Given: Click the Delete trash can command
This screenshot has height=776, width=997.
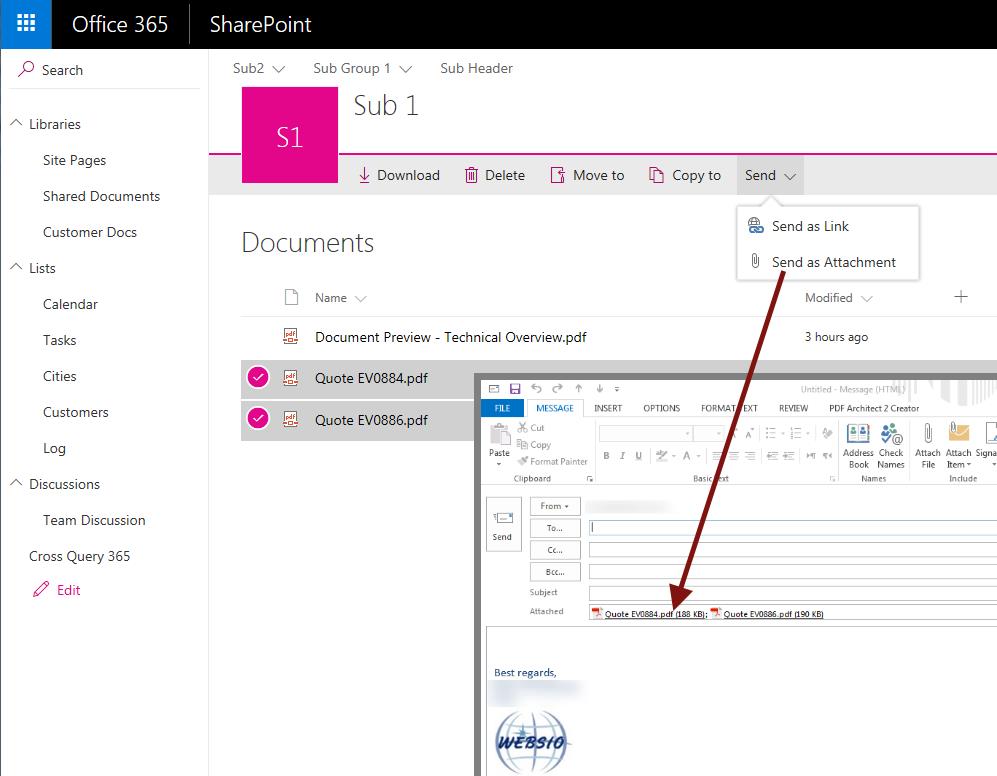Looking at the screenshot, I should click(495, 175).
